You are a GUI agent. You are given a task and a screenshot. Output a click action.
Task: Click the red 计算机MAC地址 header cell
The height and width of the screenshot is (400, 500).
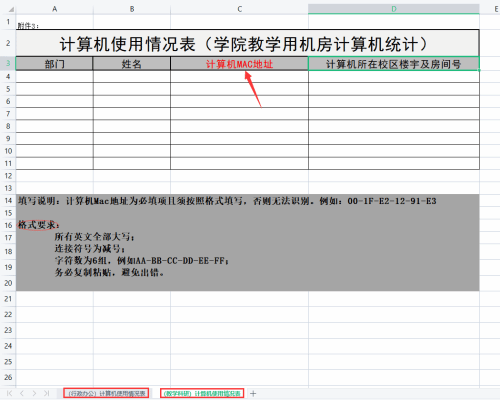tap(239, 64)
